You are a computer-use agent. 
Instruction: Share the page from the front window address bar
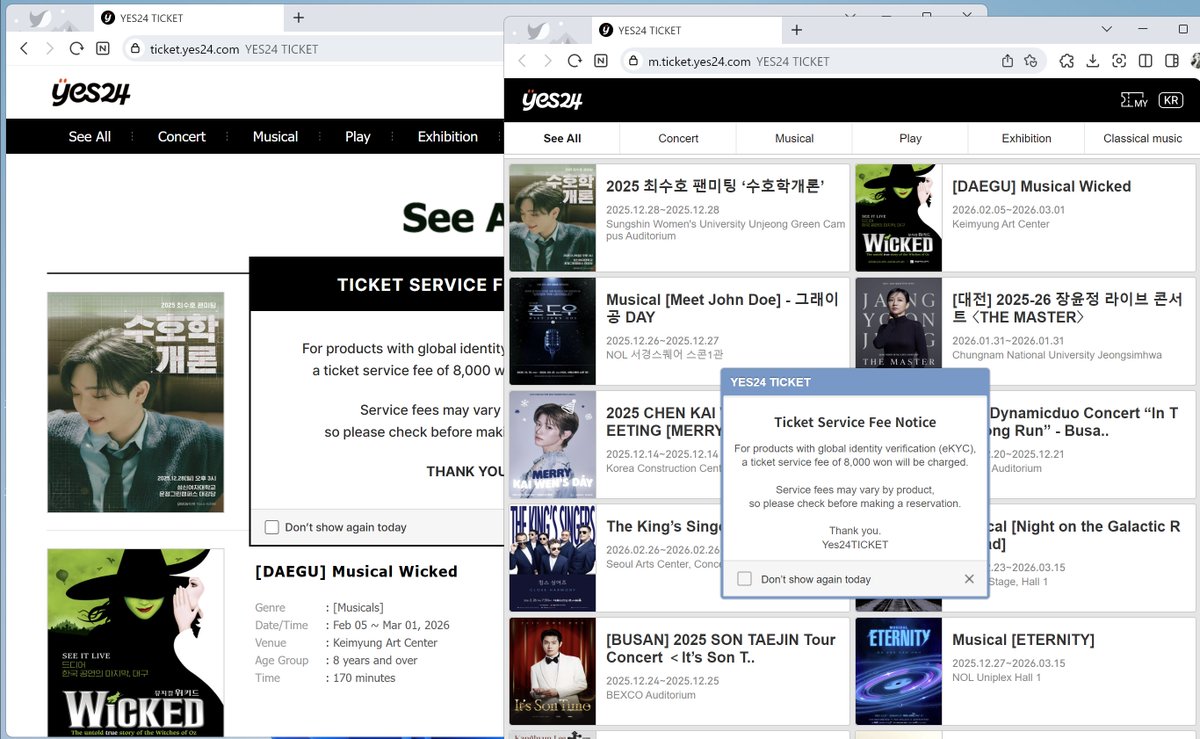click(x=1007, y=61)
